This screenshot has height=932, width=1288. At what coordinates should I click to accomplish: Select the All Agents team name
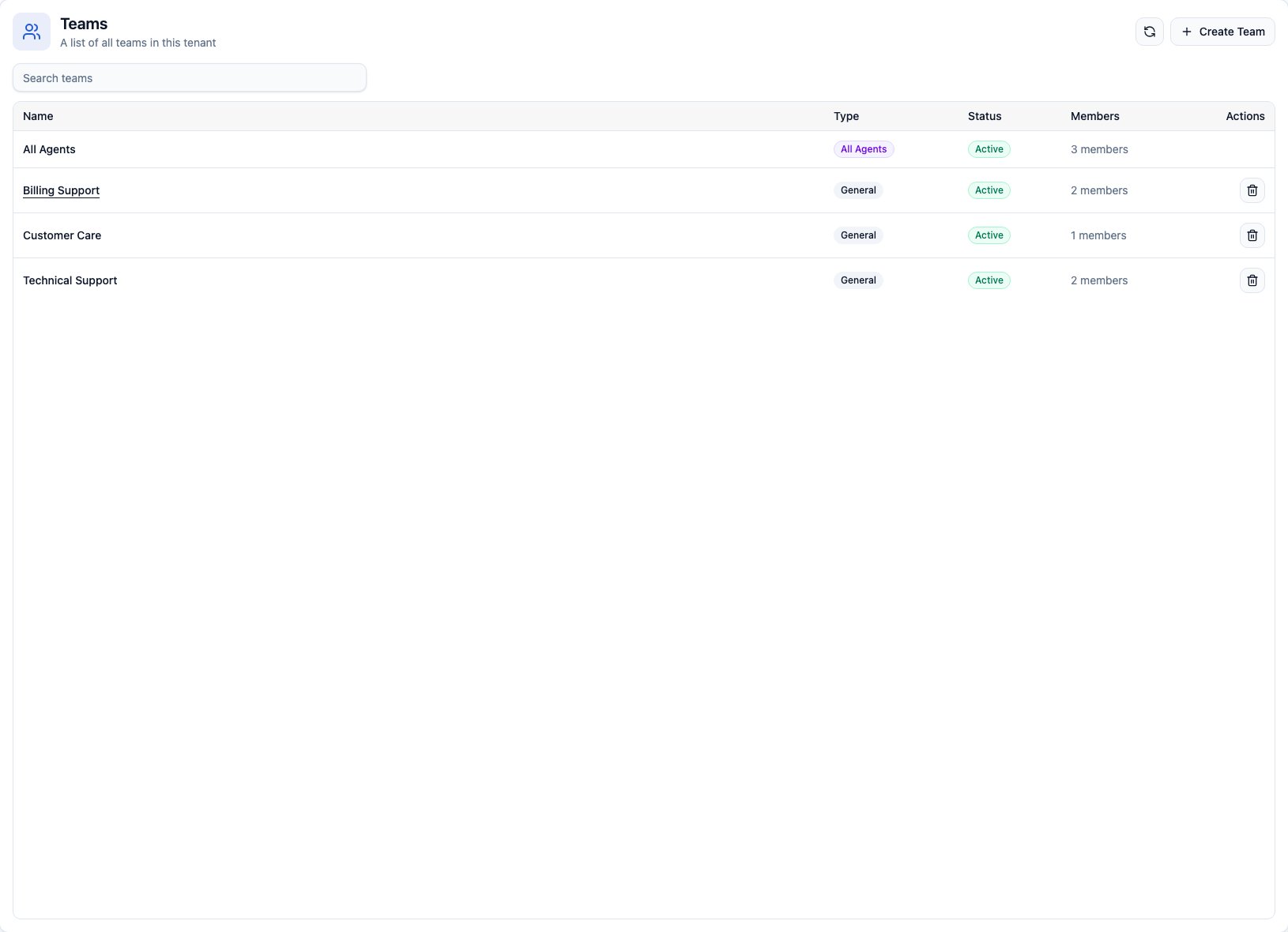point(49,149)
